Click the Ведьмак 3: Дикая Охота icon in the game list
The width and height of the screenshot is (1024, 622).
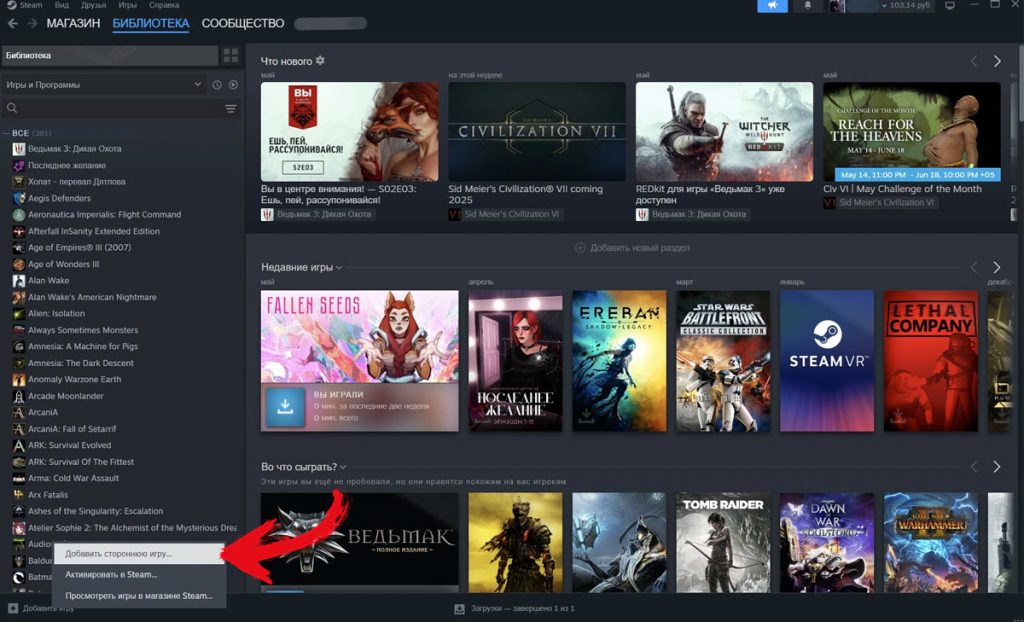[19, 149]
